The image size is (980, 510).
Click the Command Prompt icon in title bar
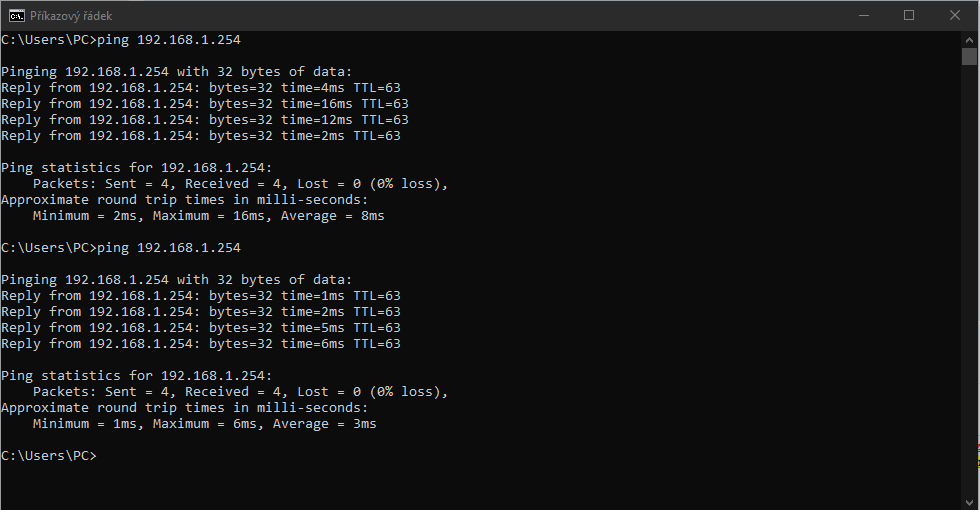point(17,15)
